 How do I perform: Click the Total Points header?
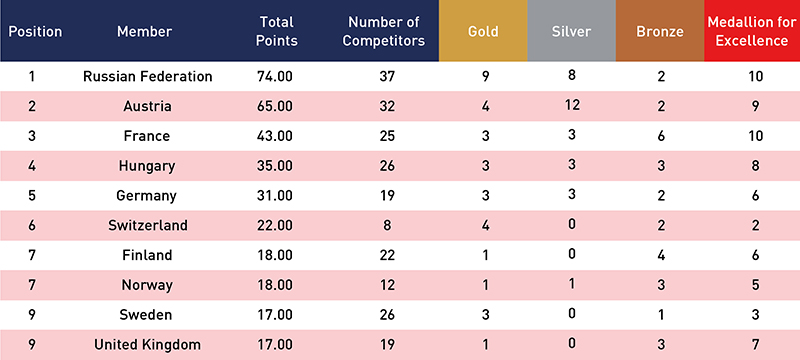coord(277,31)
